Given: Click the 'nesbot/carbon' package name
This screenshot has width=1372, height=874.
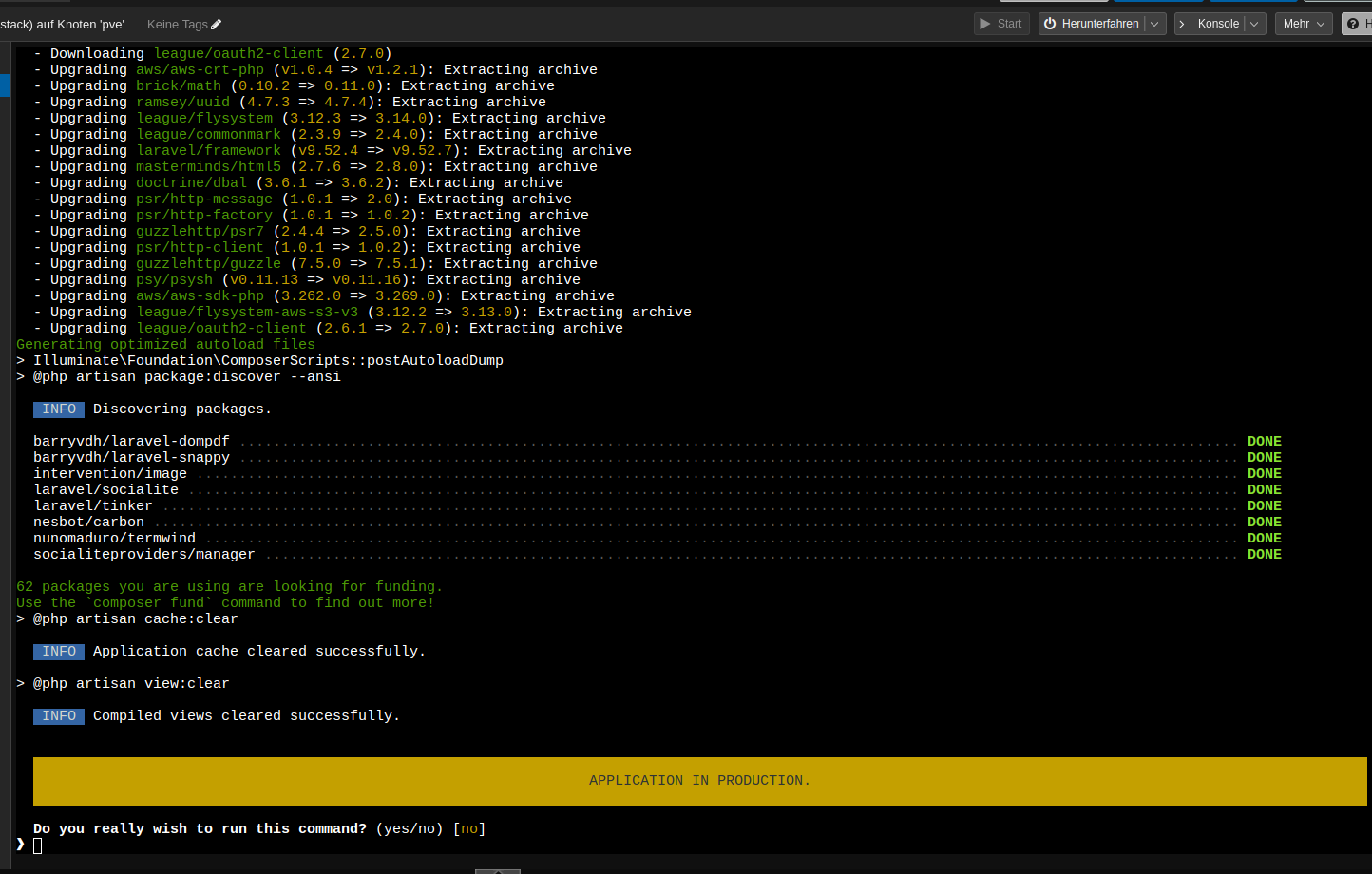Looking at the screenshot, I should click(x=88, y=522).
